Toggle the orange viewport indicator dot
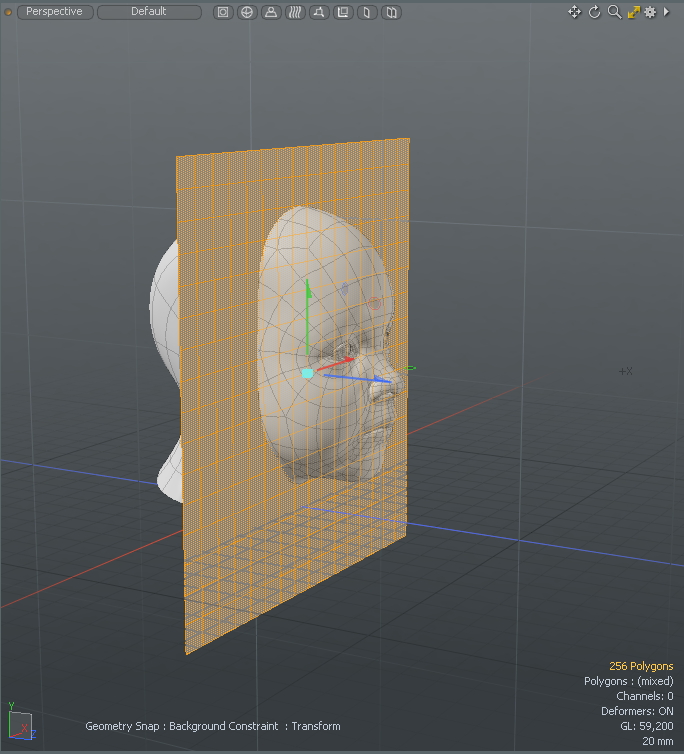This screenshot has width=684, height=754. point(7,12)
